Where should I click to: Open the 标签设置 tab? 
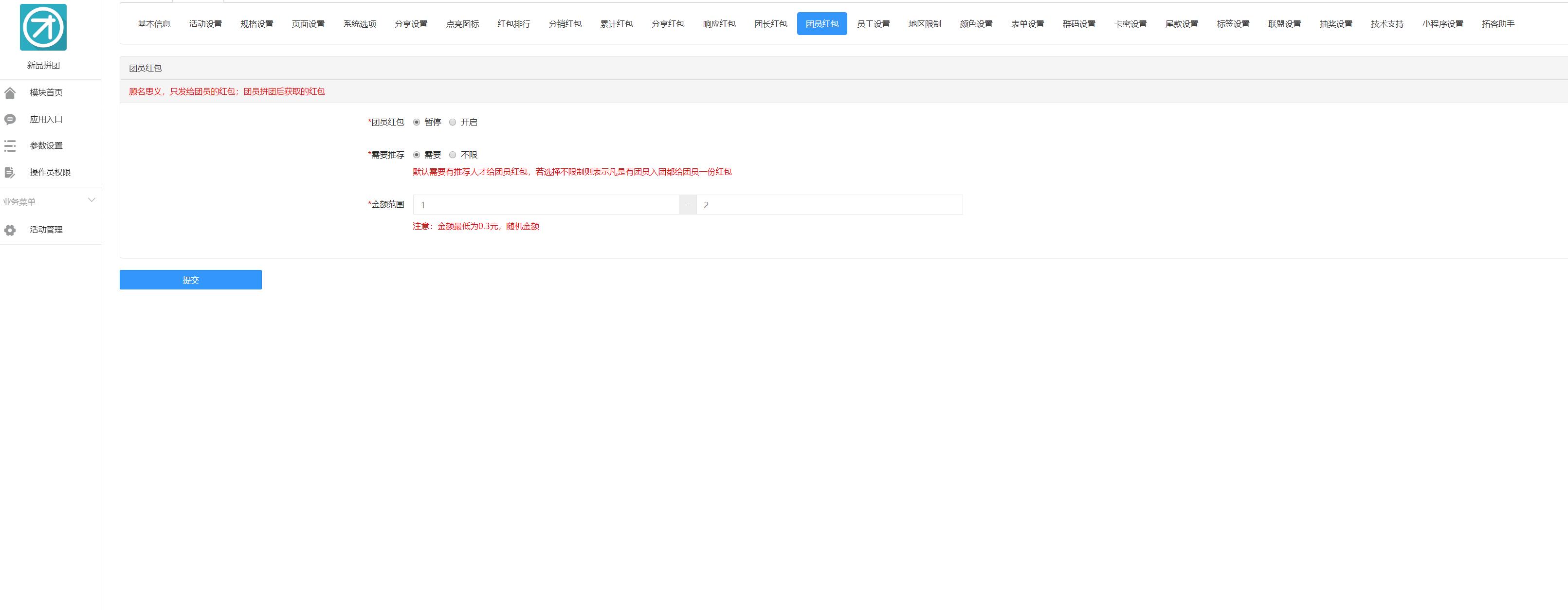tap(1233, 24)
